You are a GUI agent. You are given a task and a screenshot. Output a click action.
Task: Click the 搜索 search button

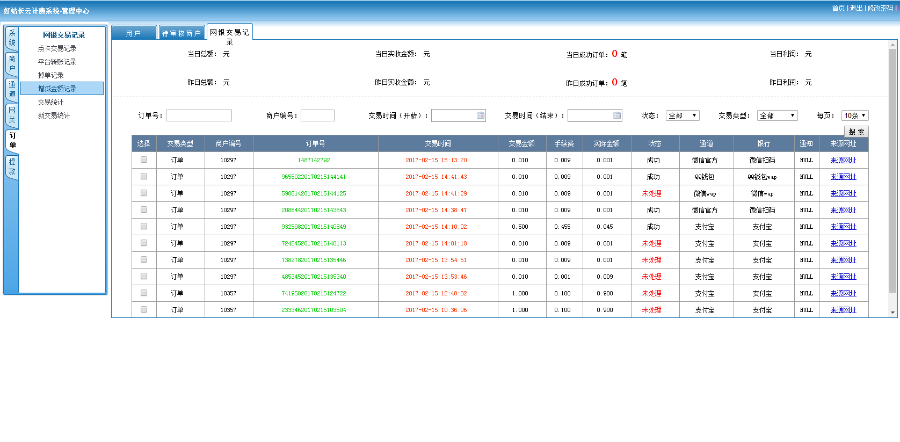856,131
